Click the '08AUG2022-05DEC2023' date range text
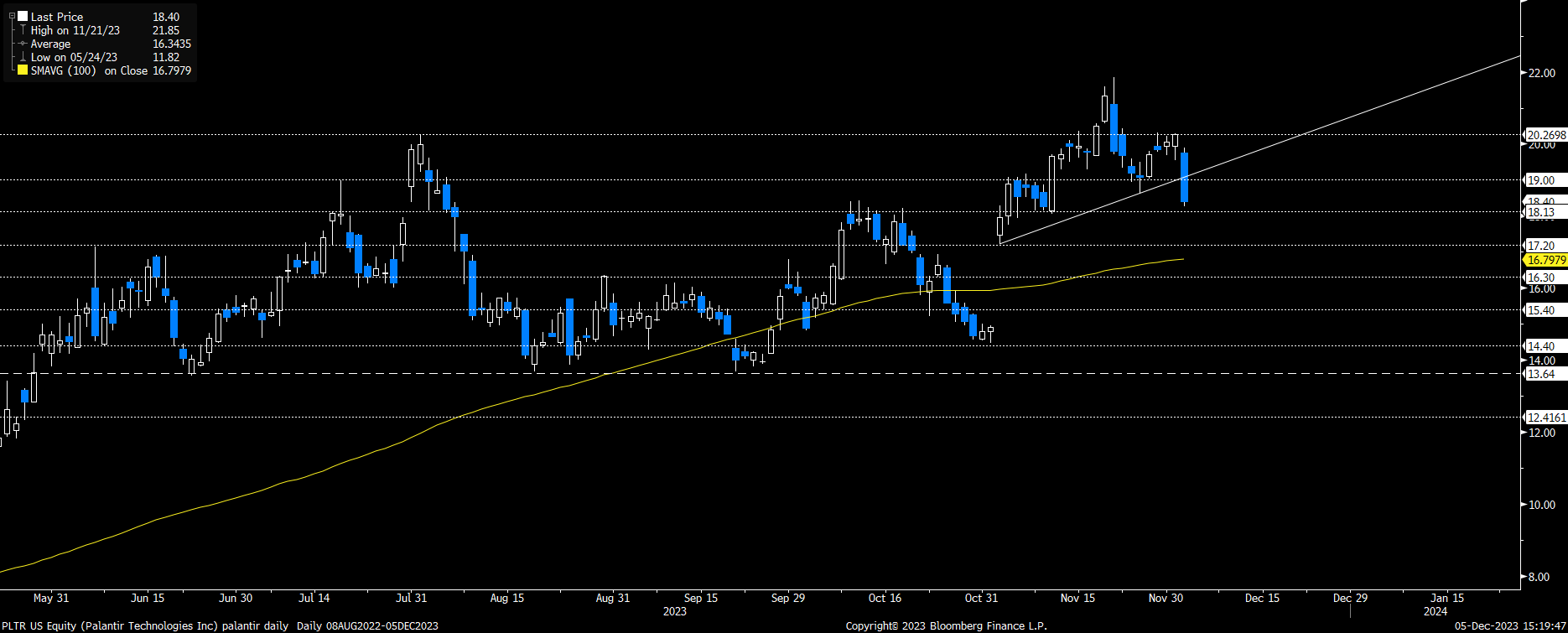 click(x=381, y=625)
